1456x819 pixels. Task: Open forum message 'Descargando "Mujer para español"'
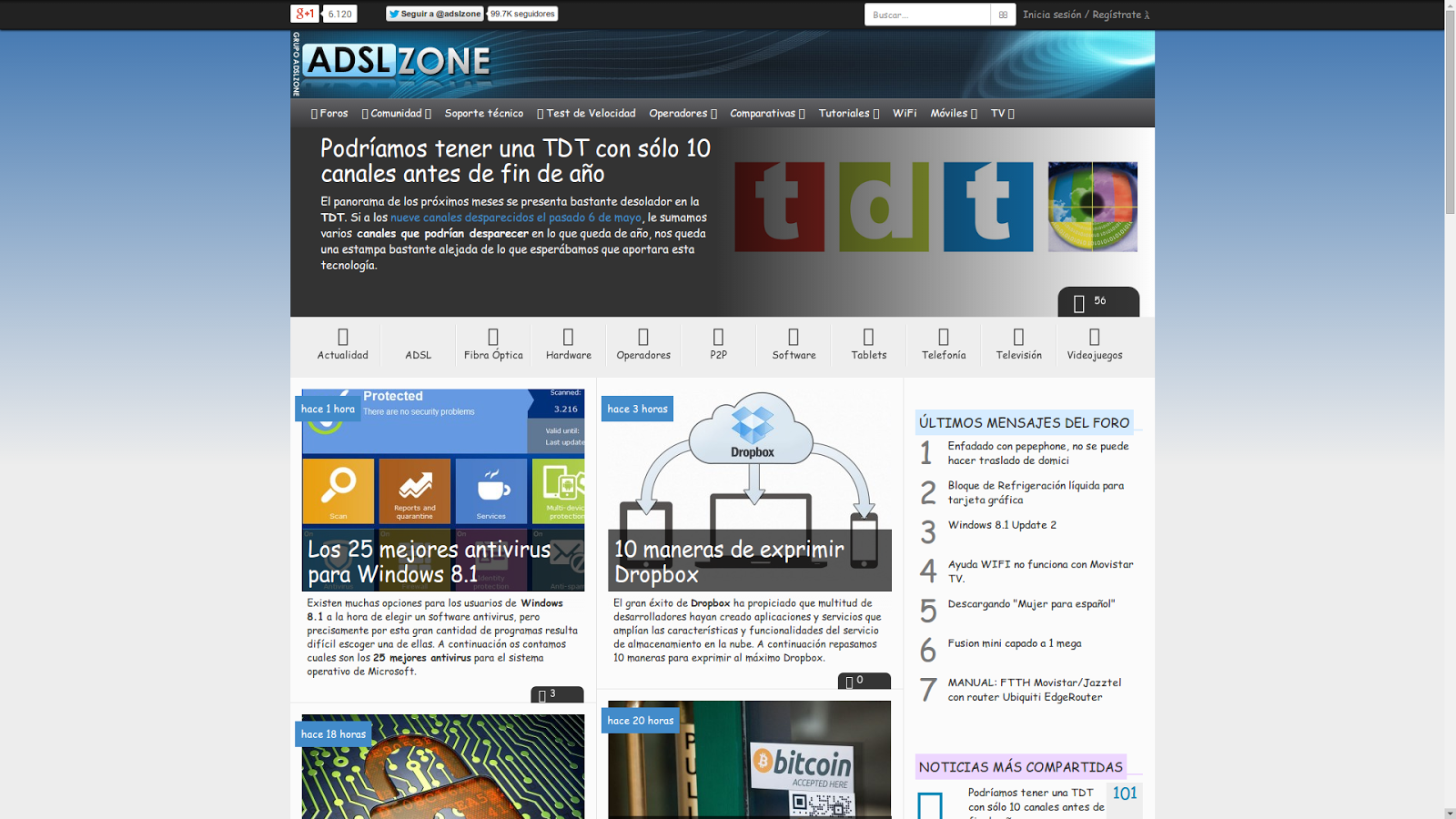[1031, 603]
